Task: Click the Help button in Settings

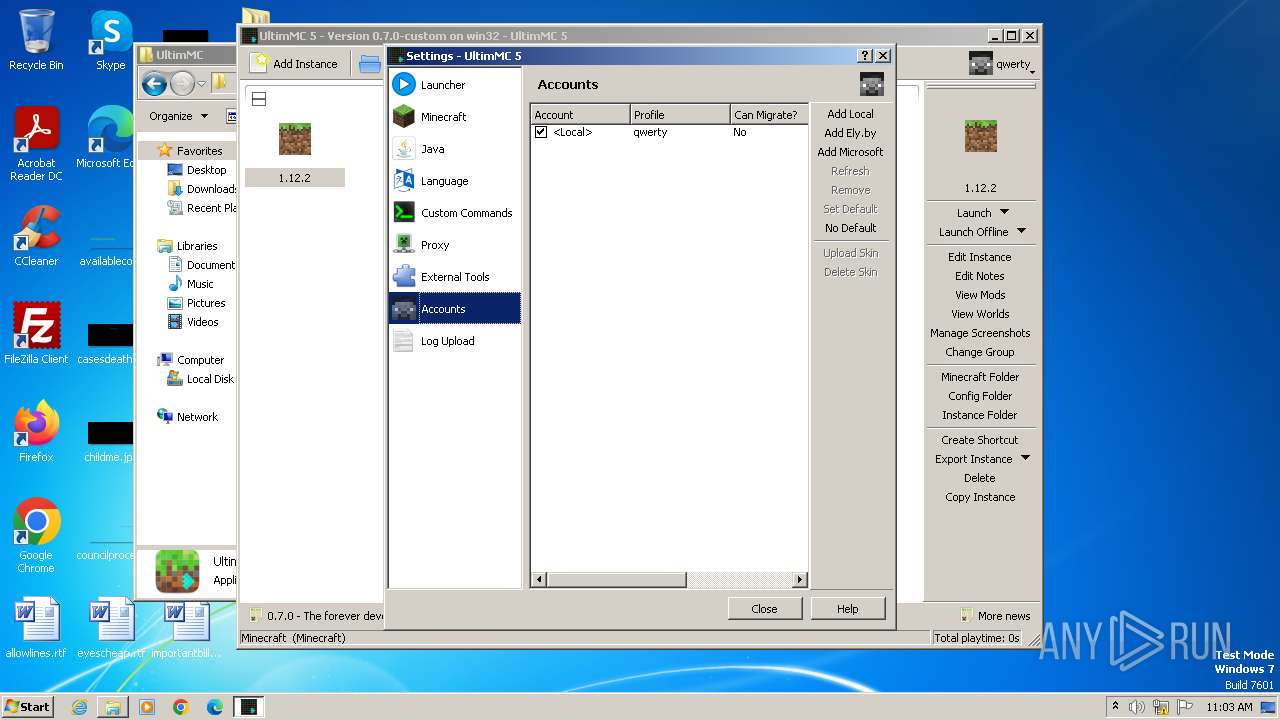Action: click(x=847, y=608)
